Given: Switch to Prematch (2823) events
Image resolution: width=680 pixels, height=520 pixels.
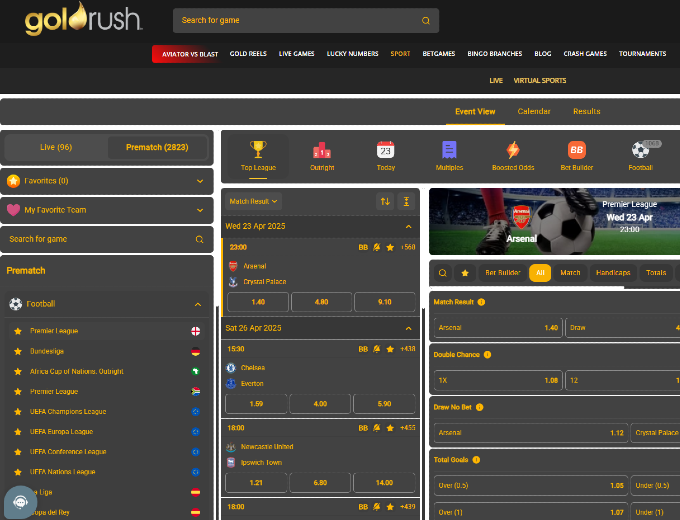Looking at the screenshot, I should pos(157,147).
